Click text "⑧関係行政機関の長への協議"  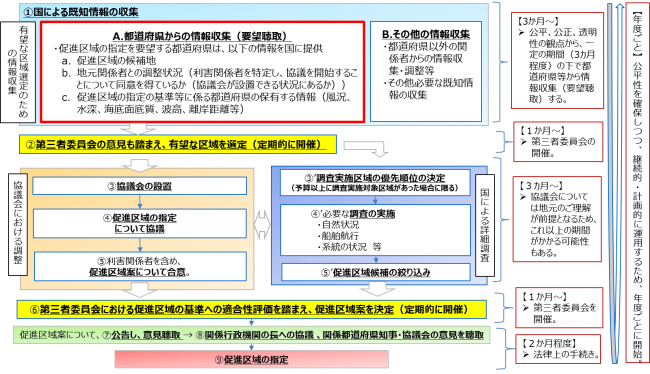pyautogui.click(x=254, y=335)
